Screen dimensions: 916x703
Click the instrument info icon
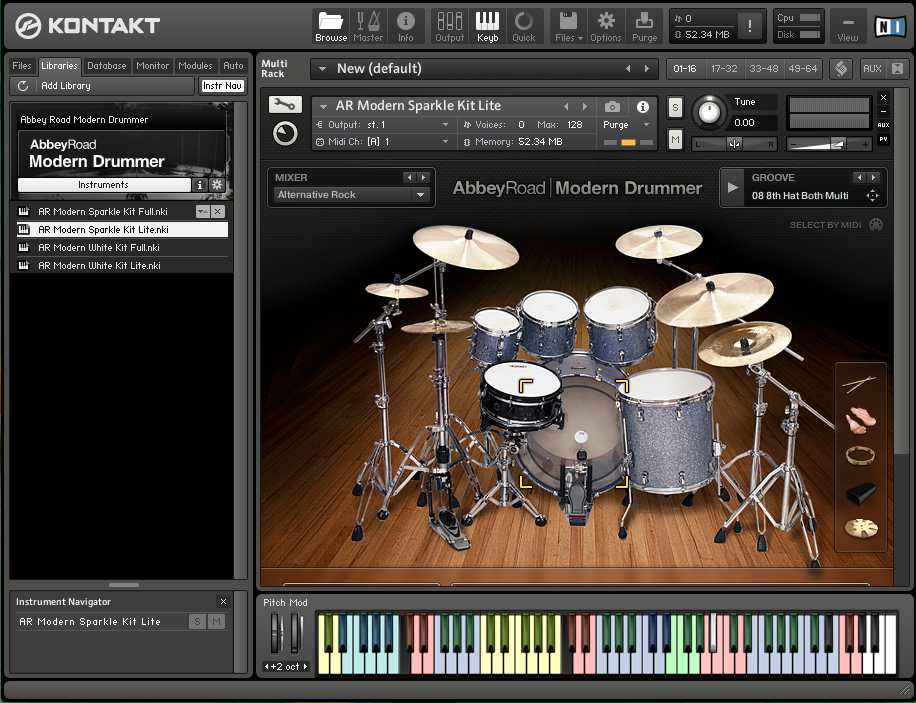(643, 106)
